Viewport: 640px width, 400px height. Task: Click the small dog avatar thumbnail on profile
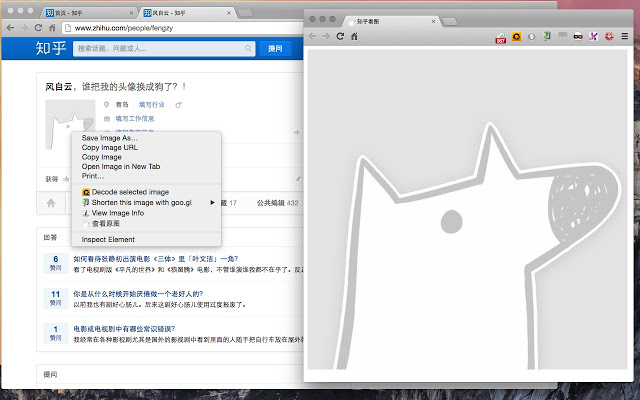click(70, 124)
